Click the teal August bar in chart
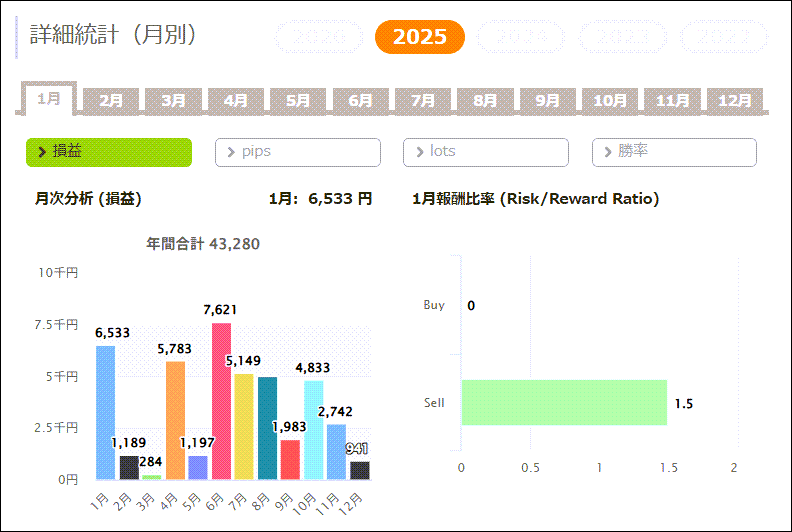This screenshot has height=532, width=792. click(267, 428)
